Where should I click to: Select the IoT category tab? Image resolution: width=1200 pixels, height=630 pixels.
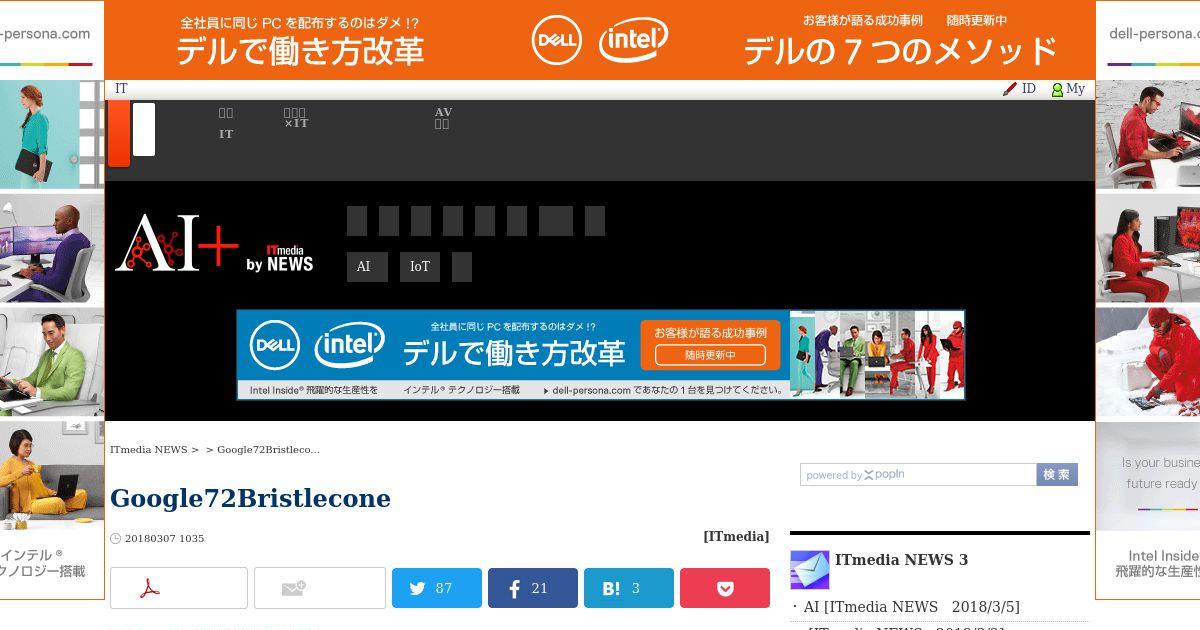420,267
